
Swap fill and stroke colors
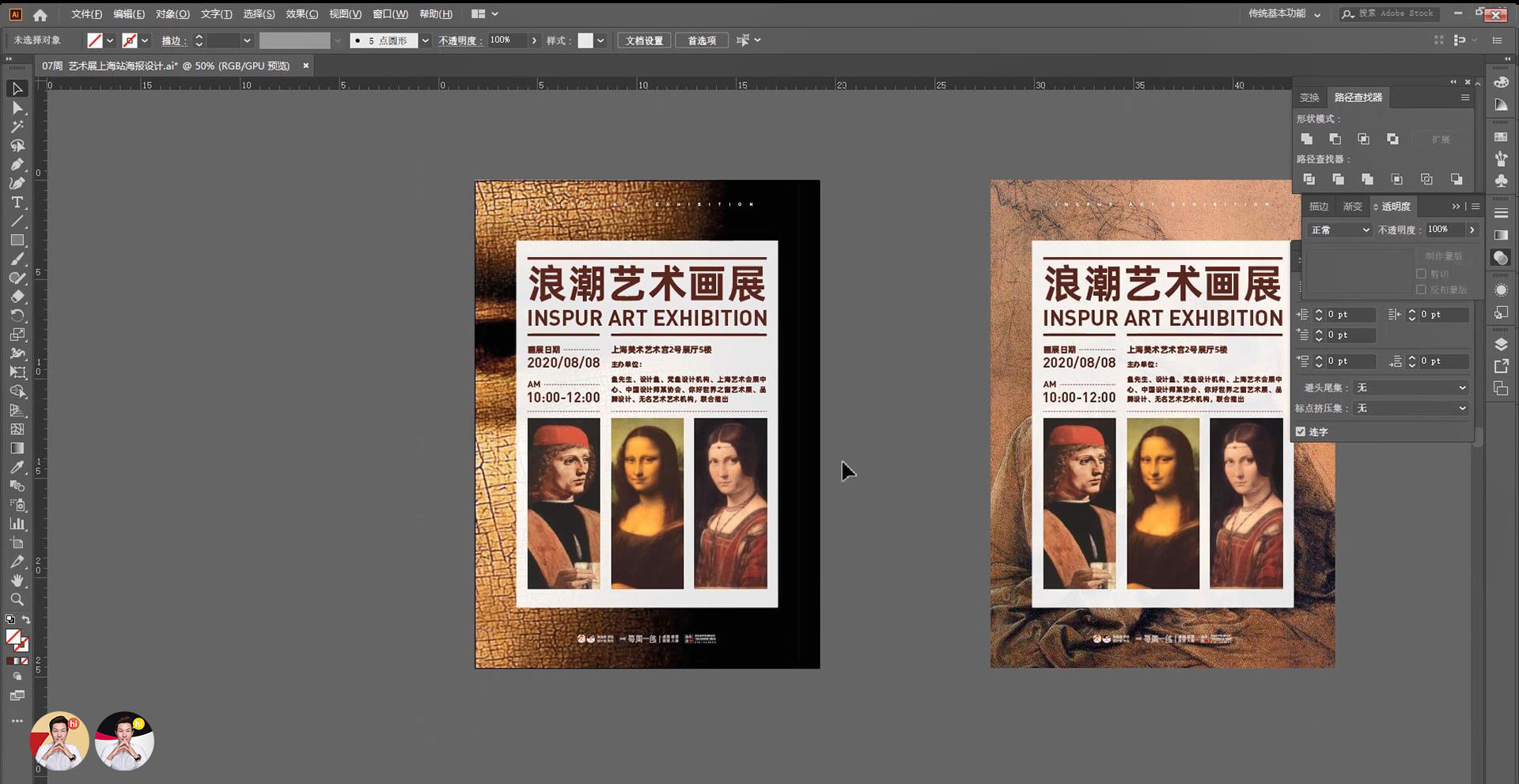click(26, 620)
